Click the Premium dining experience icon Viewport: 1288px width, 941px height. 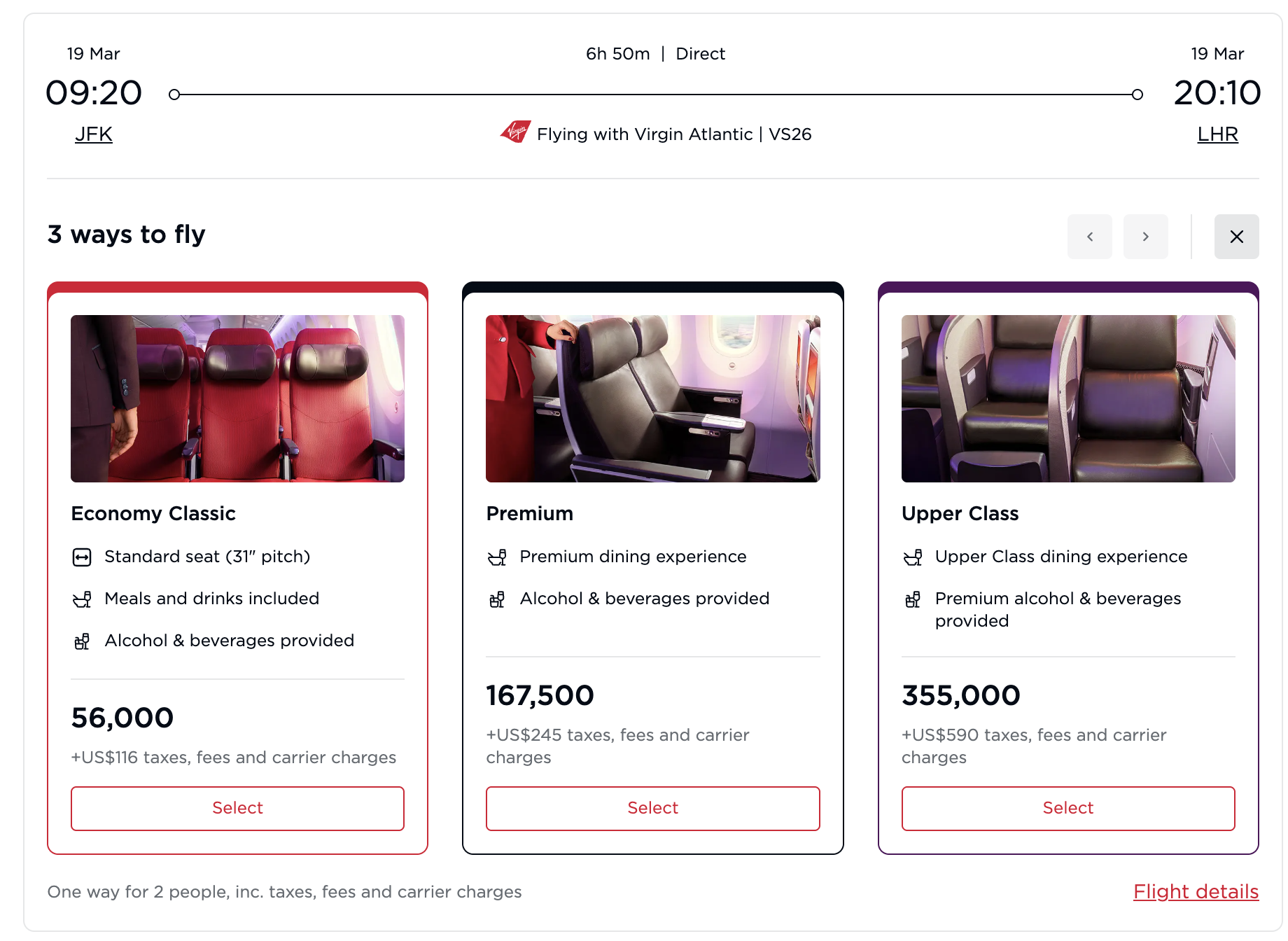coord(498,557)
